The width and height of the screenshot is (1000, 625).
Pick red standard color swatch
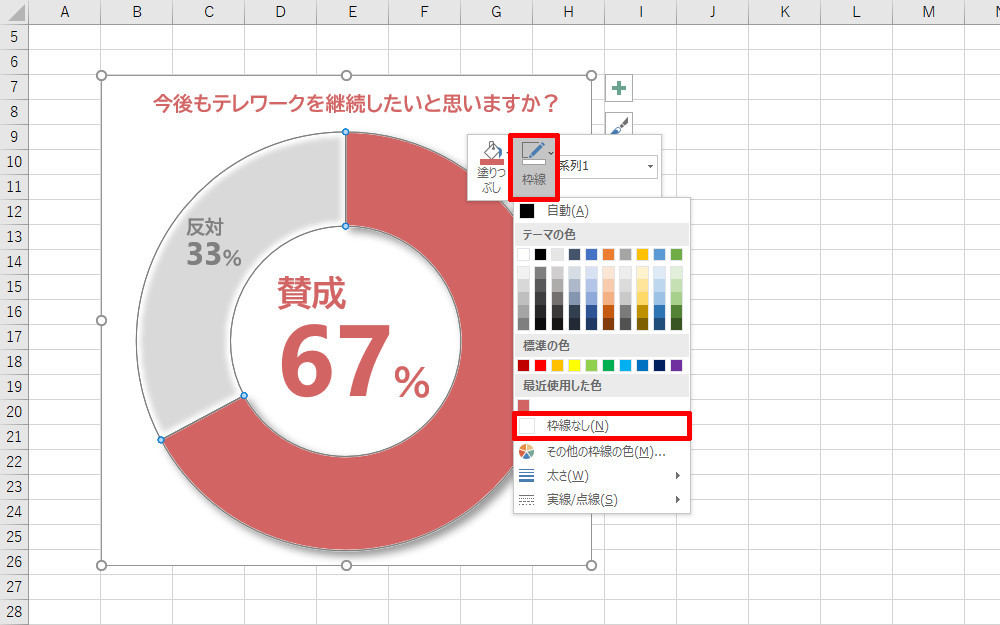pos(540,365)
